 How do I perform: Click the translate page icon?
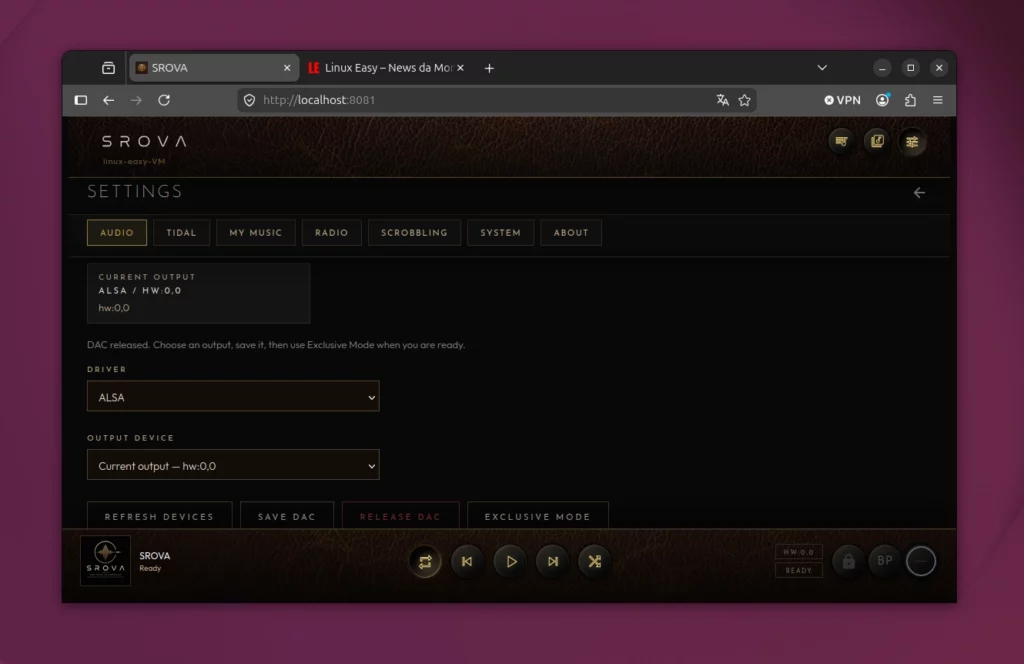(x=722, y=100)
